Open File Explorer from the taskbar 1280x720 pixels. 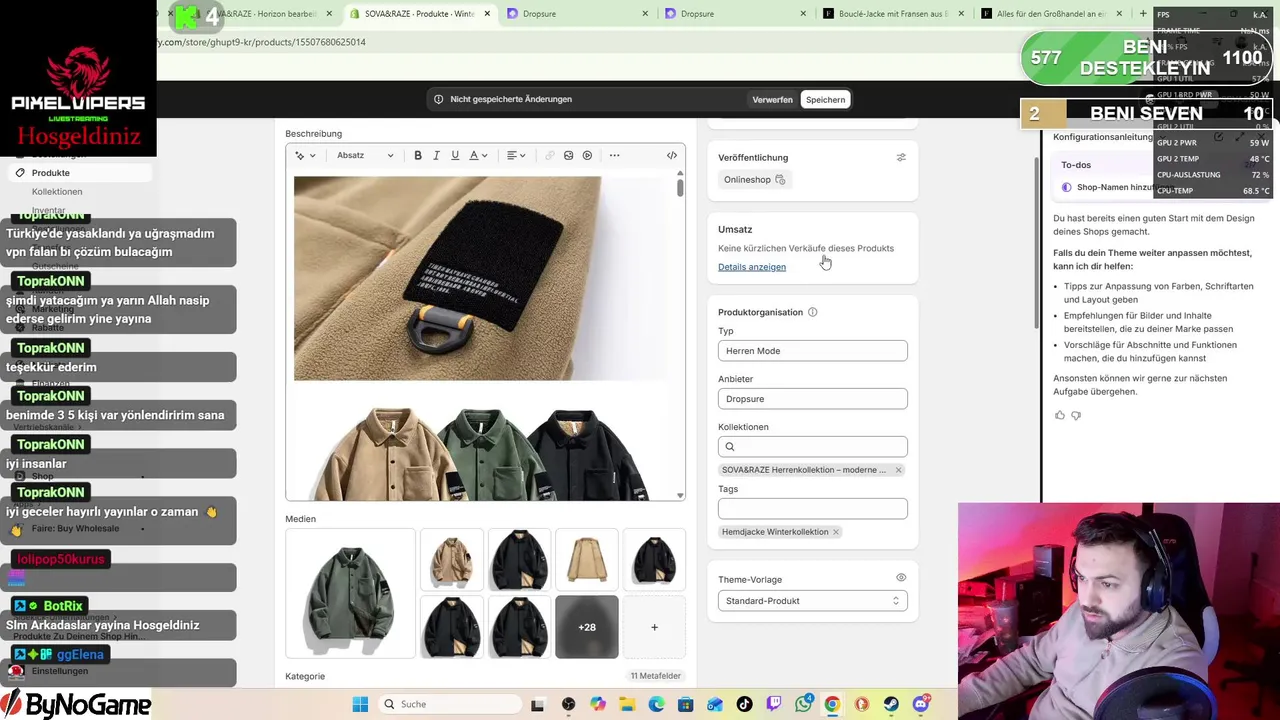pyautogui.click(x=627, y=704)
